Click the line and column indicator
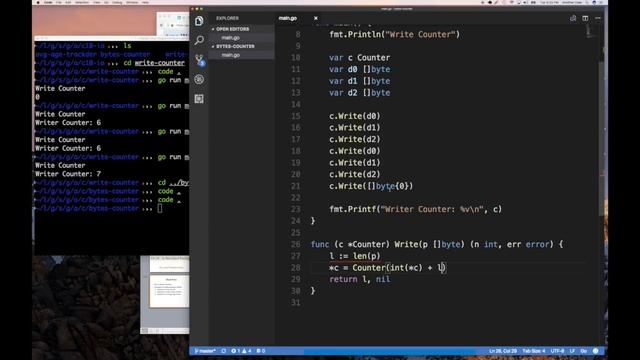 502,351
